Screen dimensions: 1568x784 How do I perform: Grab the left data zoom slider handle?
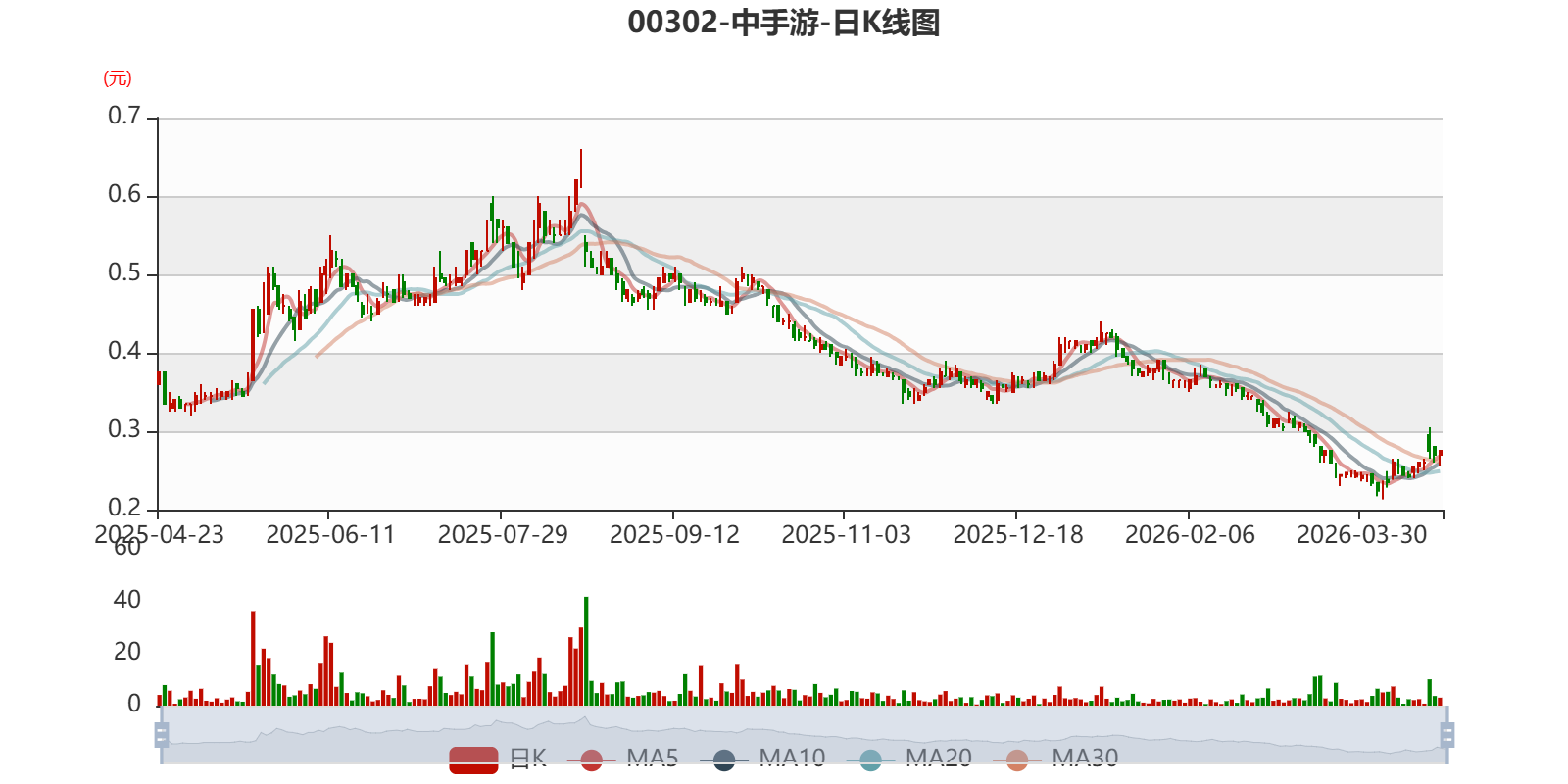tap(162, 734)
